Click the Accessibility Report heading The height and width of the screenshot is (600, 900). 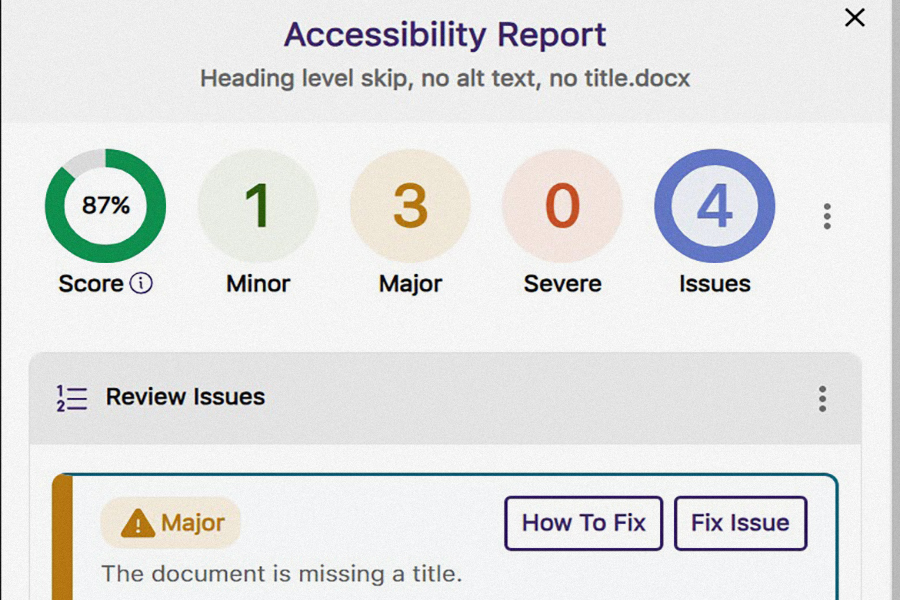pyautogui.click(x=445, y=35)
